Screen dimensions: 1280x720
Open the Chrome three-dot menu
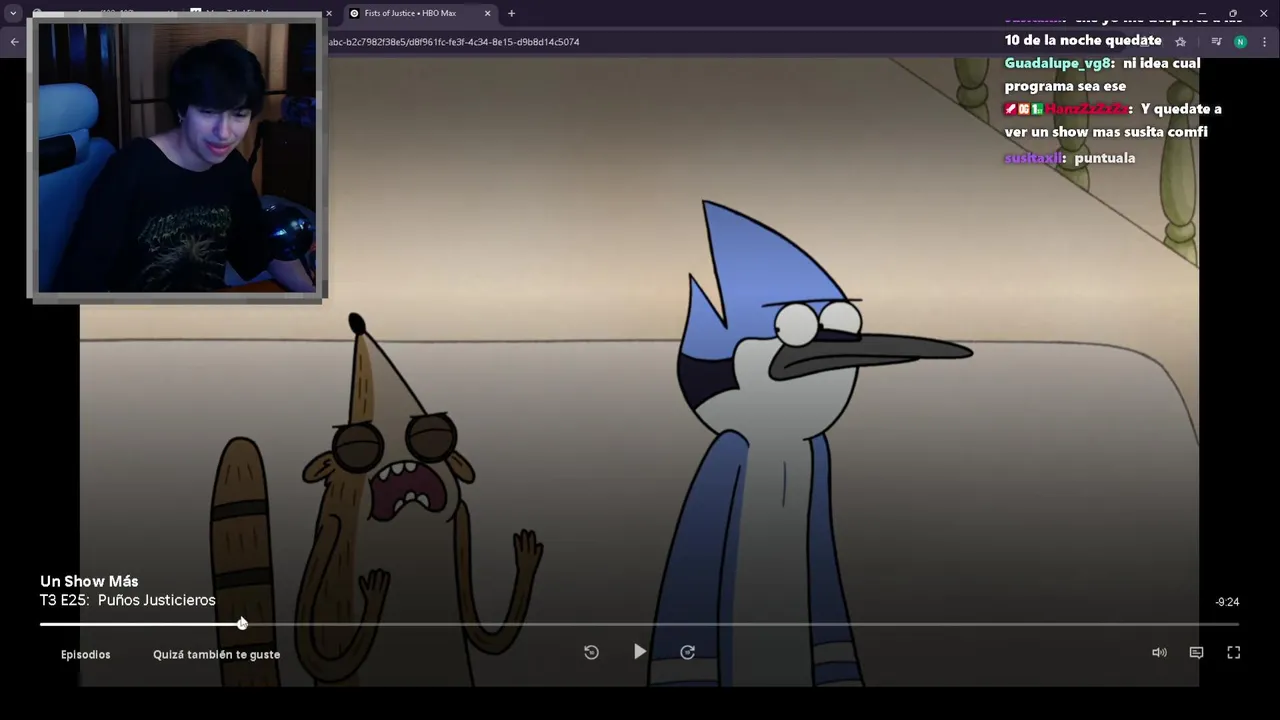pyautogui.click(x=1265, y=42)
